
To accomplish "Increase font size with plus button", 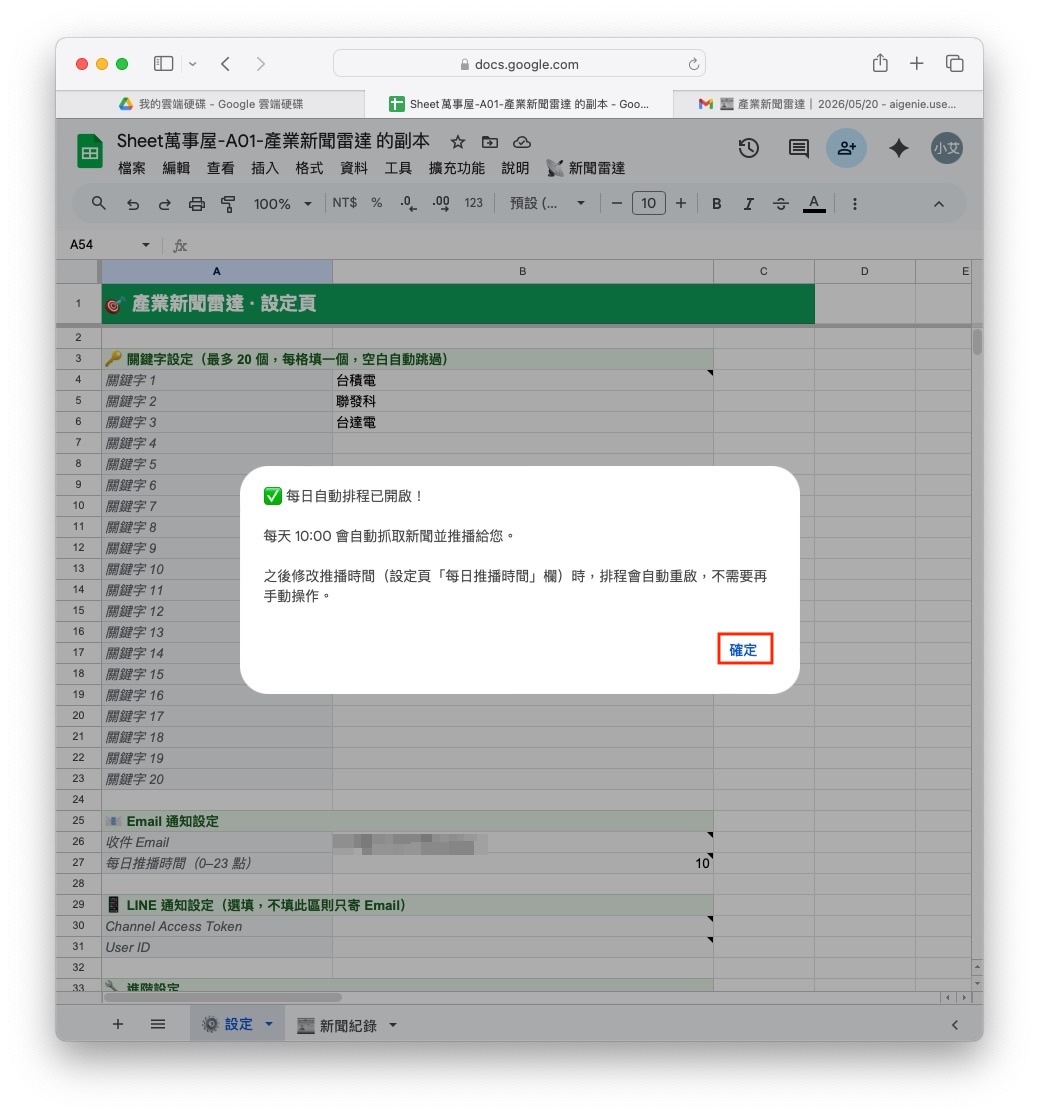I will [x=681, y=203].
